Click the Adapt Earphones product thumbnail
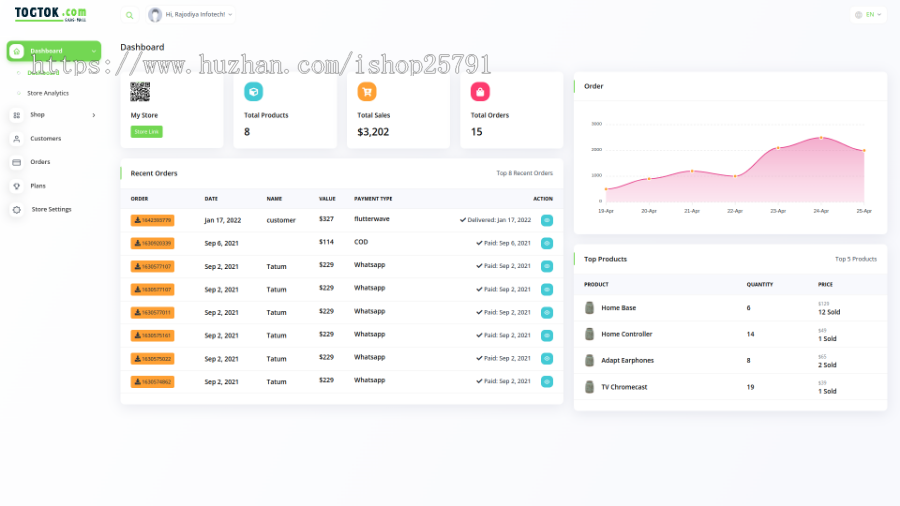 [x=589, y=361]
